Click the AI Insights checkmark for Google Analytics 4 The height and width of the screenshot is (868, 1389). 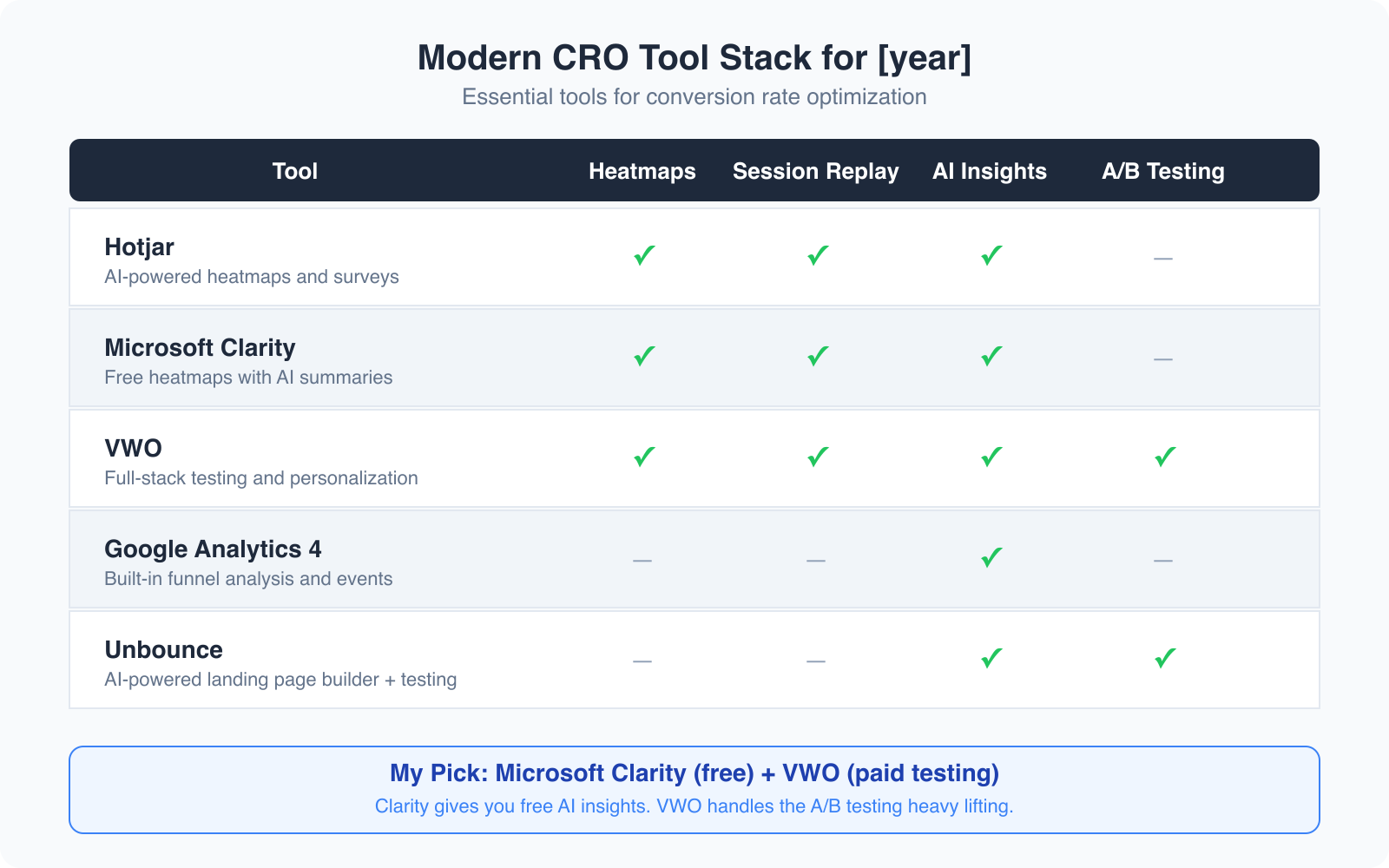pos(990,558)
